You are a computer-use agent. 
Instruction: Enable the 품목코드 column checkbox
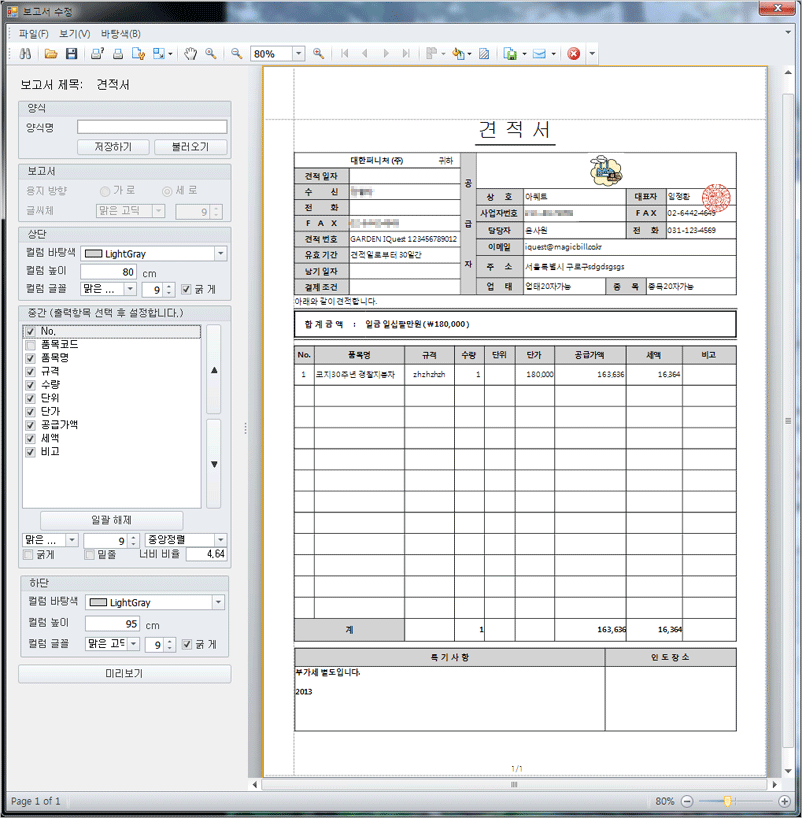click(31, 344)
